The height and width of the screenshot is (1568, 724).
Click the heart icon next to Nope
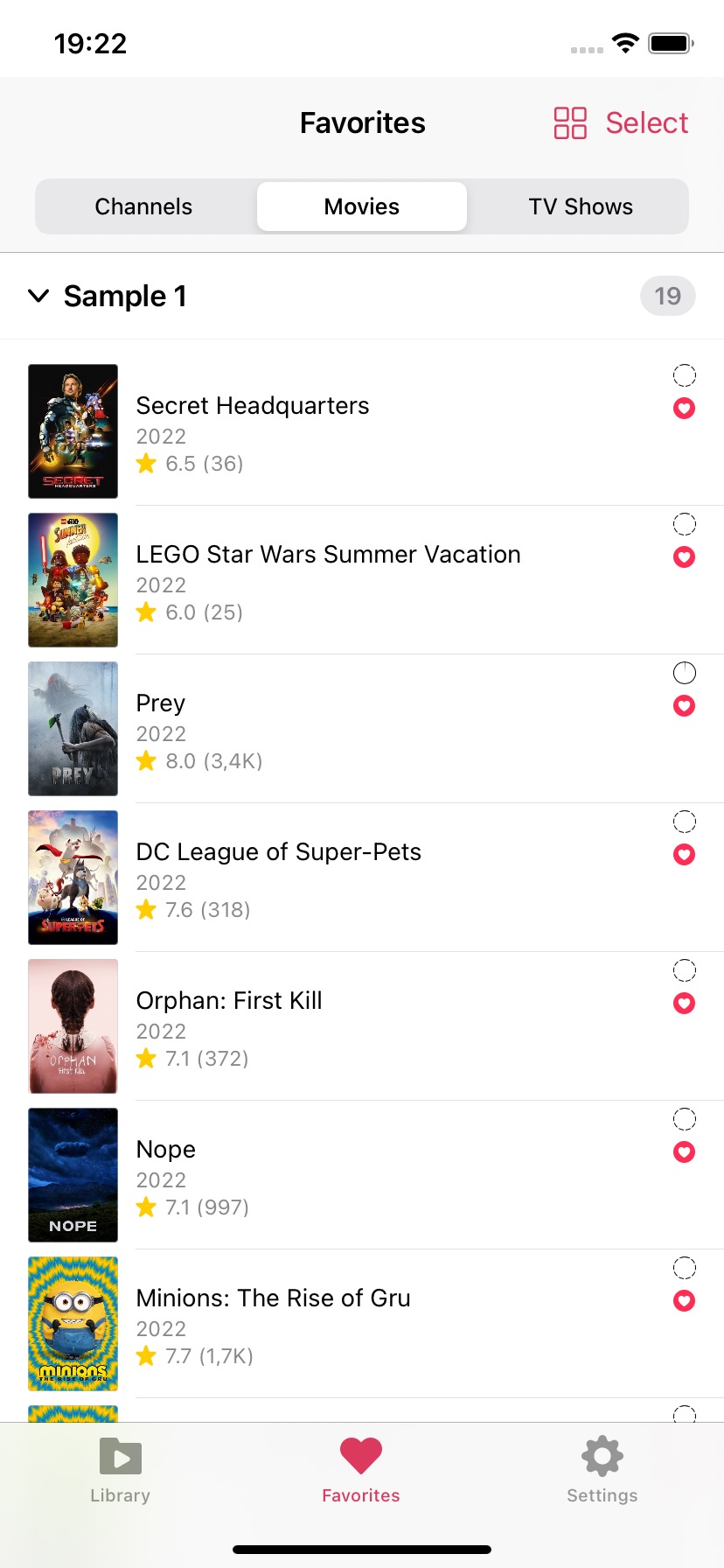(684, 1152)
